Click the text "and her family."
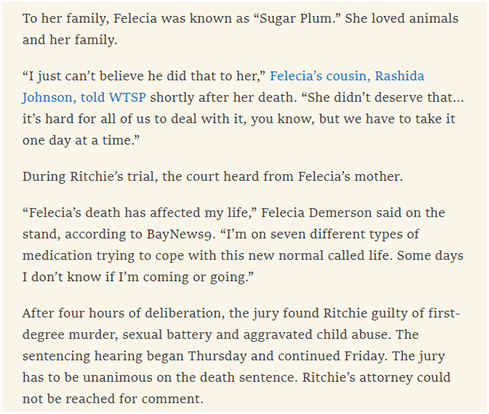 70,40
